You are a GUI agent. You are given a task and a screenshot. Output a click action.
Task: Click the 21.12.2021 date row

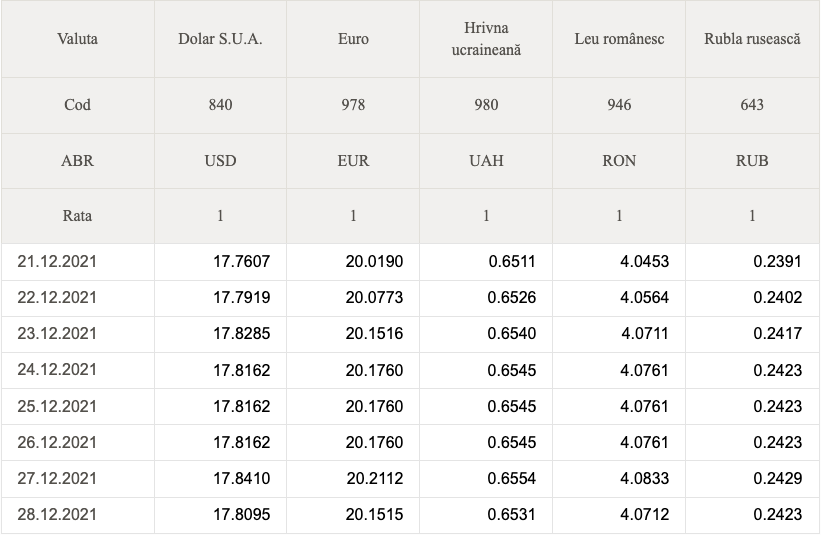coord(410,261)
